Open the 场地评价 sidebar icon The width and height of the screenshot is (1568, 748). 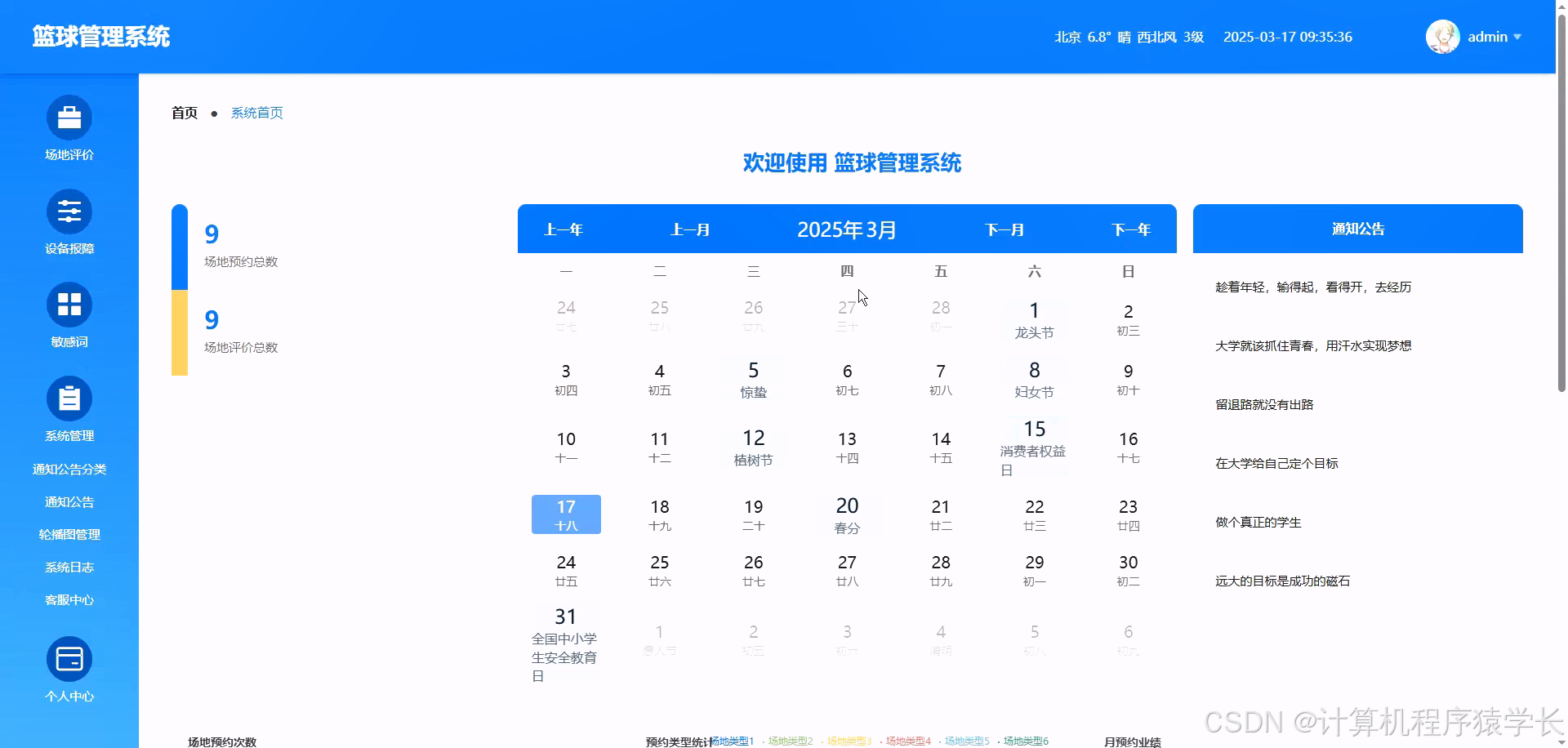tap(69, 118)
